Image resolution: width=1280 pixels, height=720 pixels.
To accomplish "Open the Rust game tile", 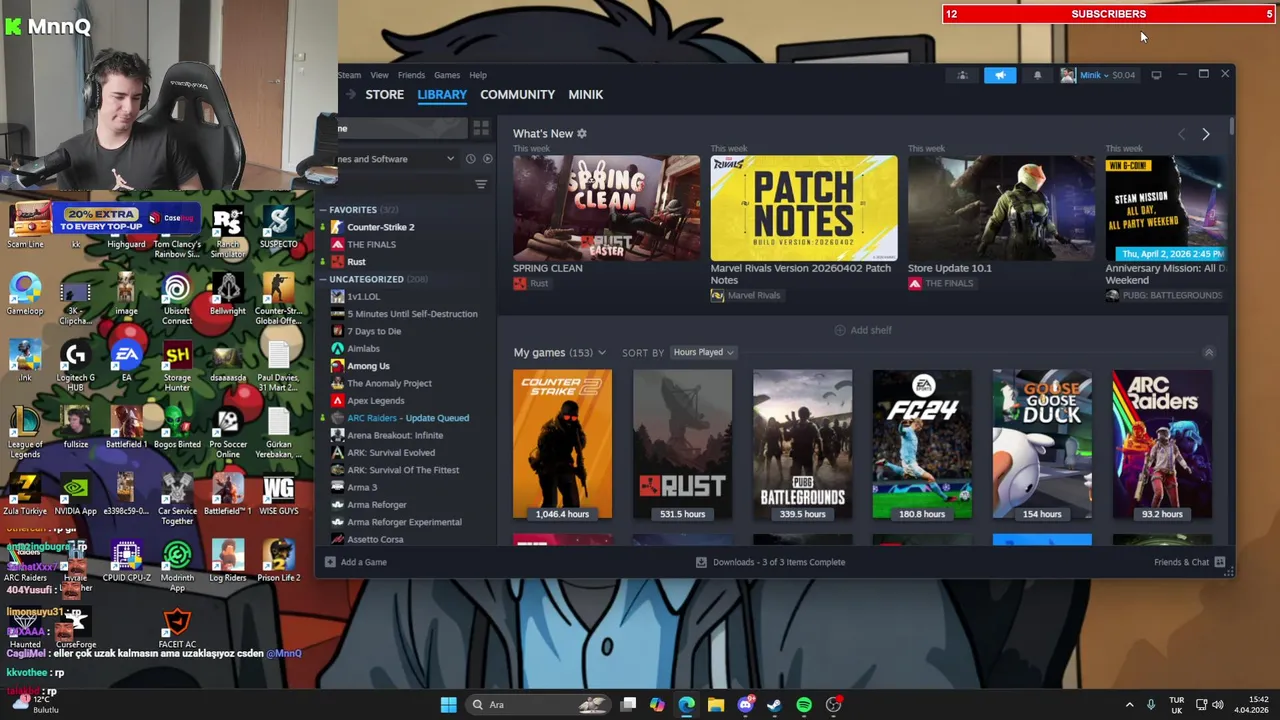I will point(682,445).
